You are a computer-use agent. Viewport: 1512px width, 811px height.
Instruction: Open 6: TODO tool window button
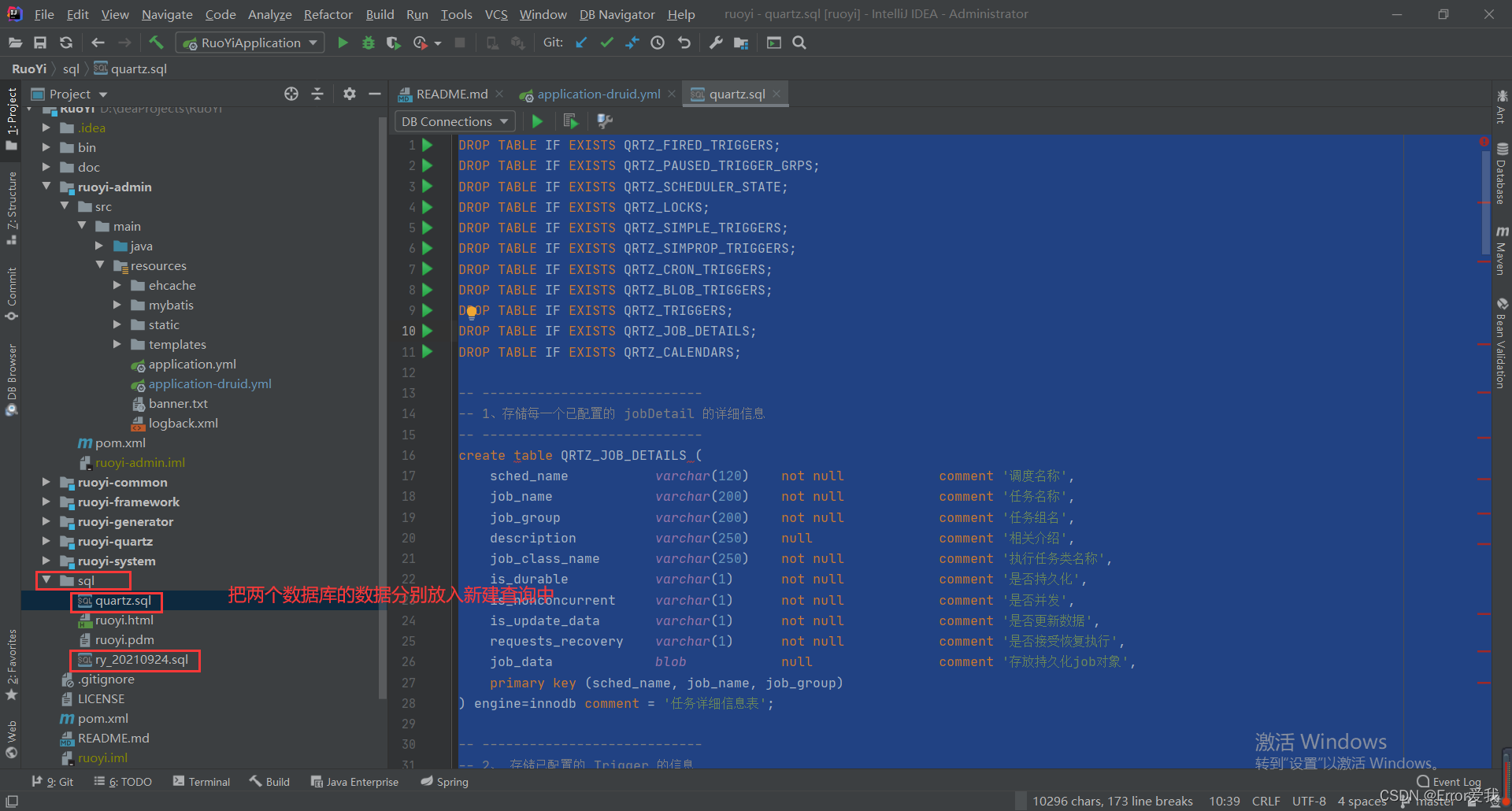(123, 781)
